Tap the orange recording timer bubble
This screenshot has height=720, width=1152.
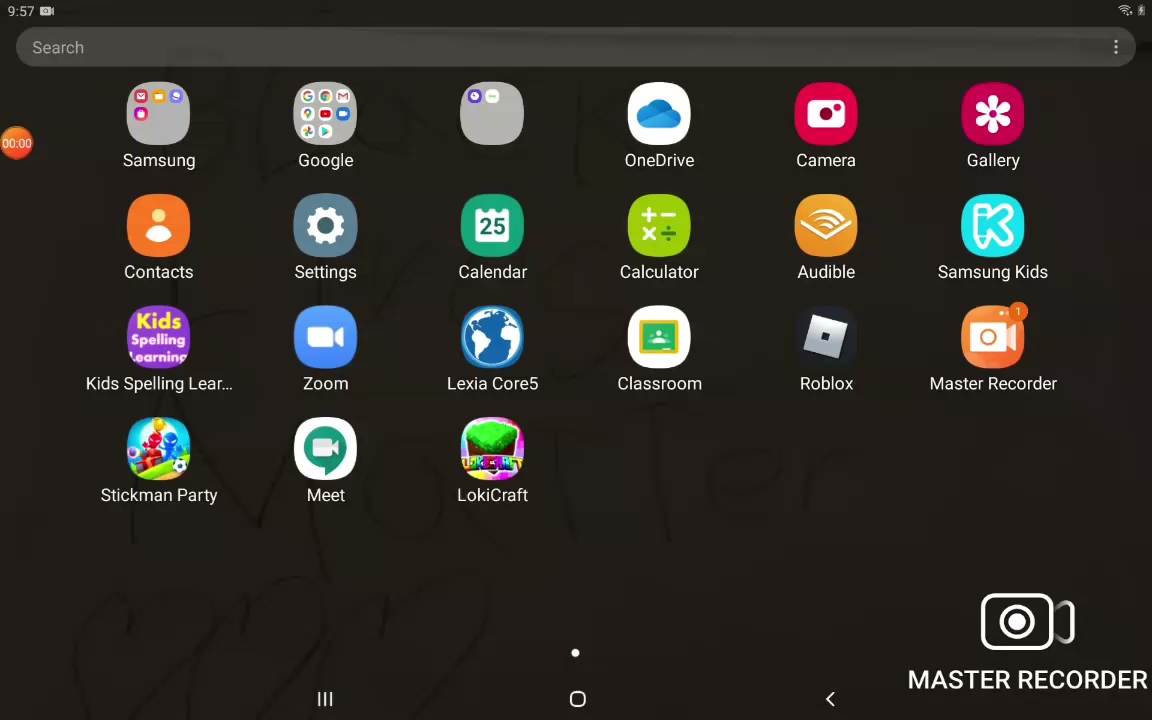coord(17,143)
